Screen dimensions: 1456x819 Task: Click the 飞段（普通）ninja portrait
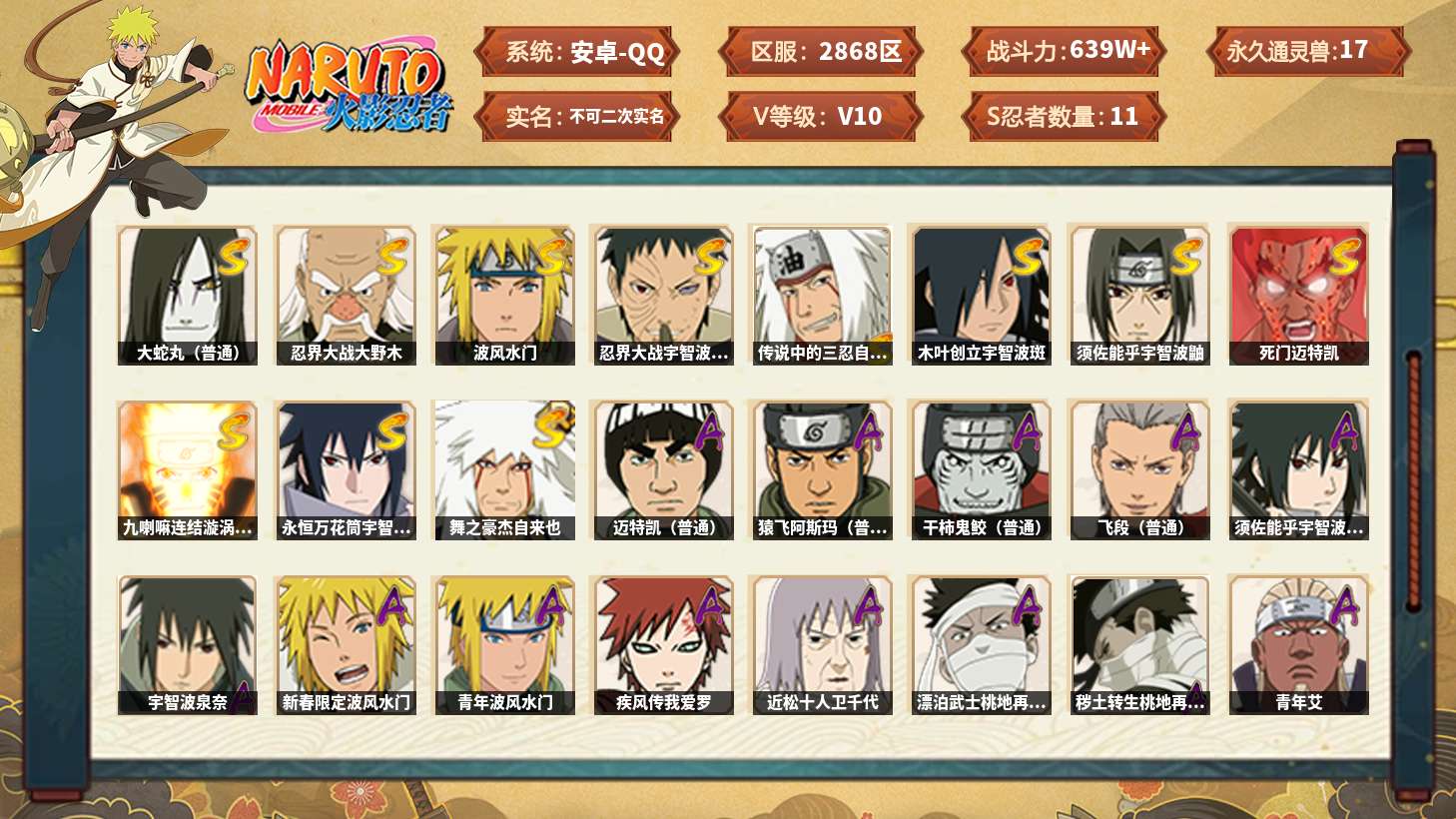[x=1140, y=470]
